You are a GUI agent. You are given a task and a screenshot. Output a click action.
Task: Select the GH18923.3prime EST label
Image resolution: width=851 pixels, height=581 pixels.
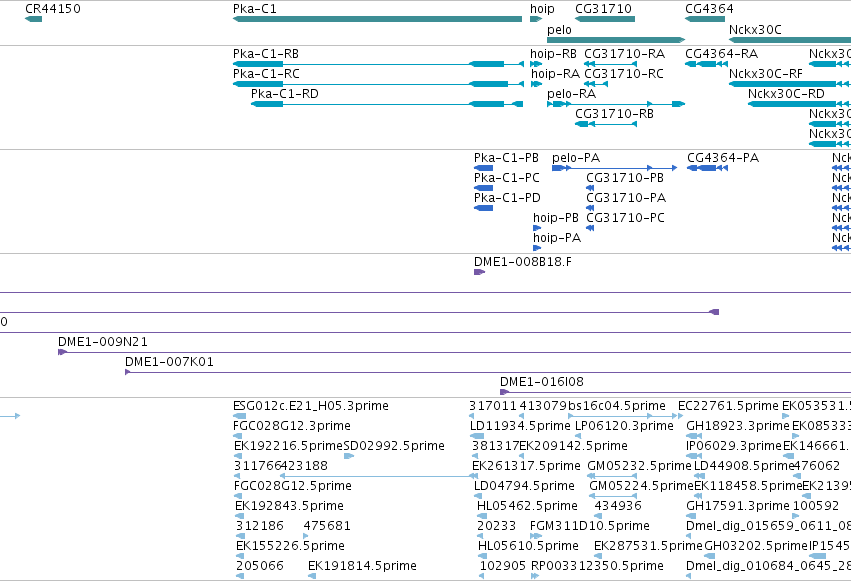738,426
